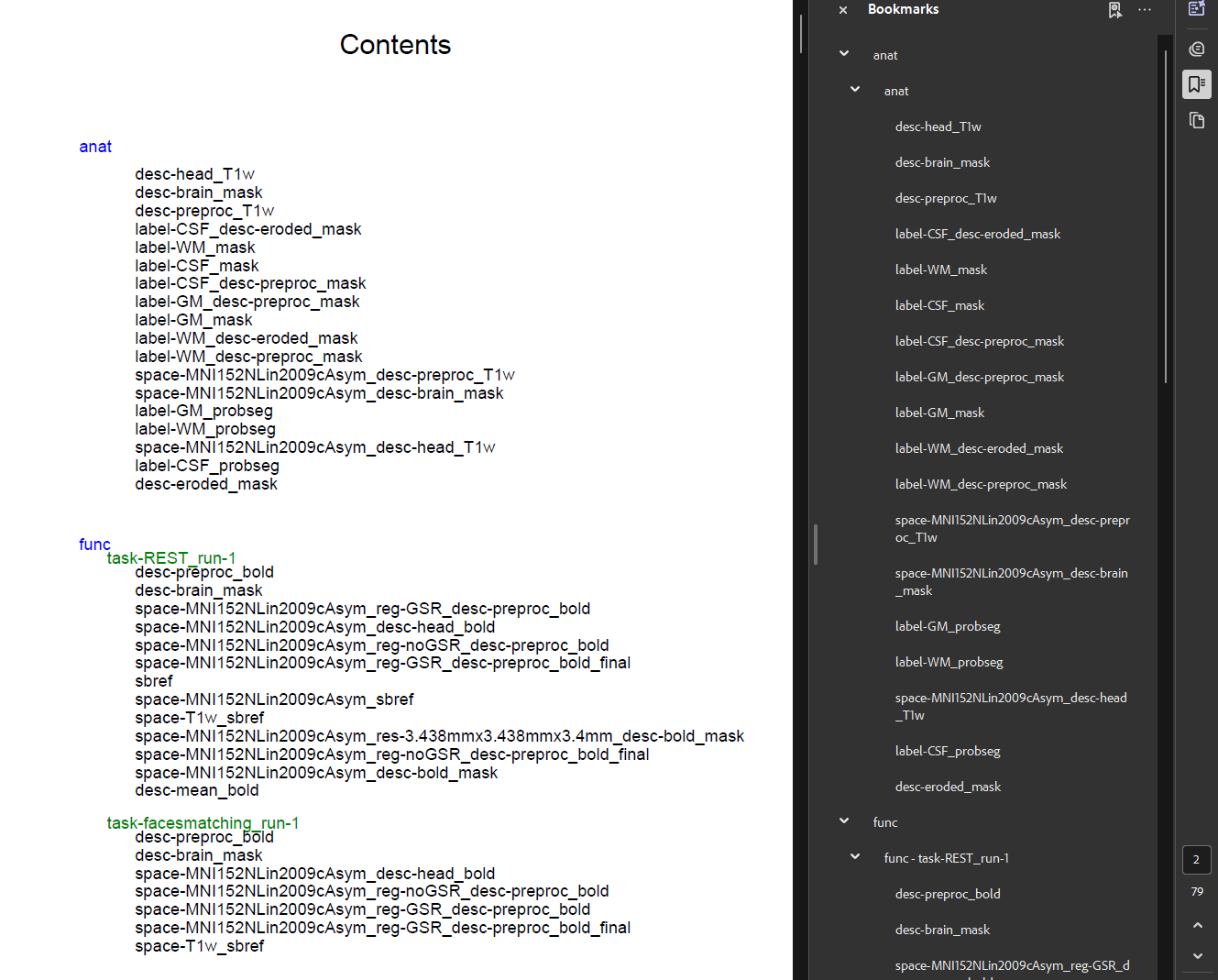Click the add new bookmark icon
Screen dimensions: 1218x980
[1114, 10]
